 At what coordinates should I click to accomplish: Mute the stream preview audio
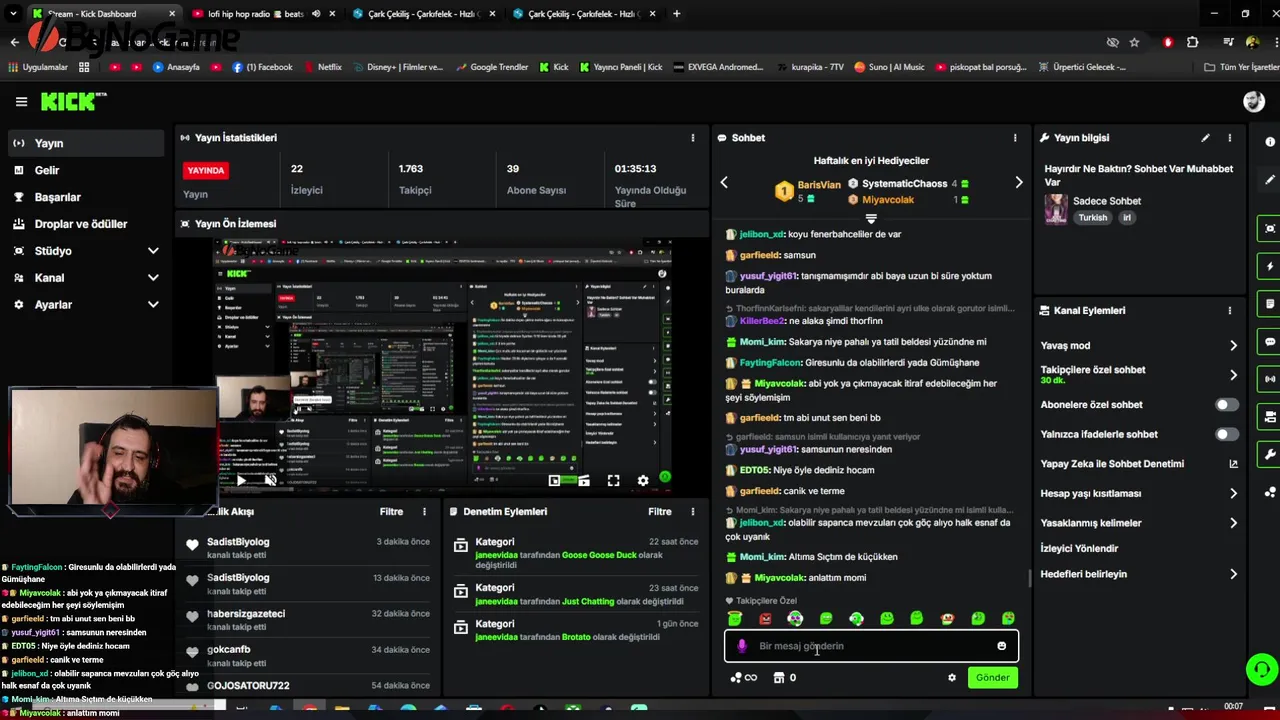(270, 480)
